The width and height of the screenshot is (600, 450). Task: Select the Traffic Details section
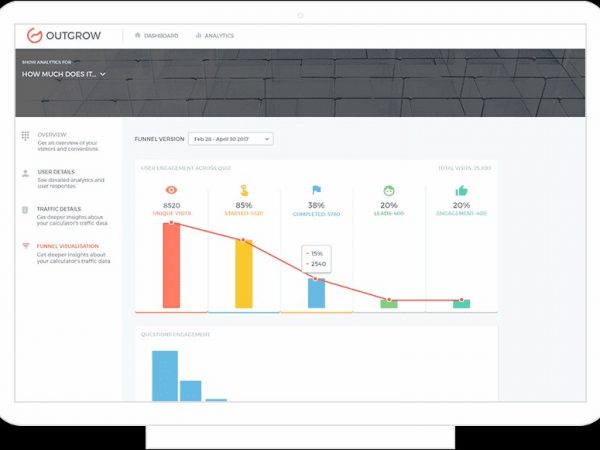(x=61, y=208)
